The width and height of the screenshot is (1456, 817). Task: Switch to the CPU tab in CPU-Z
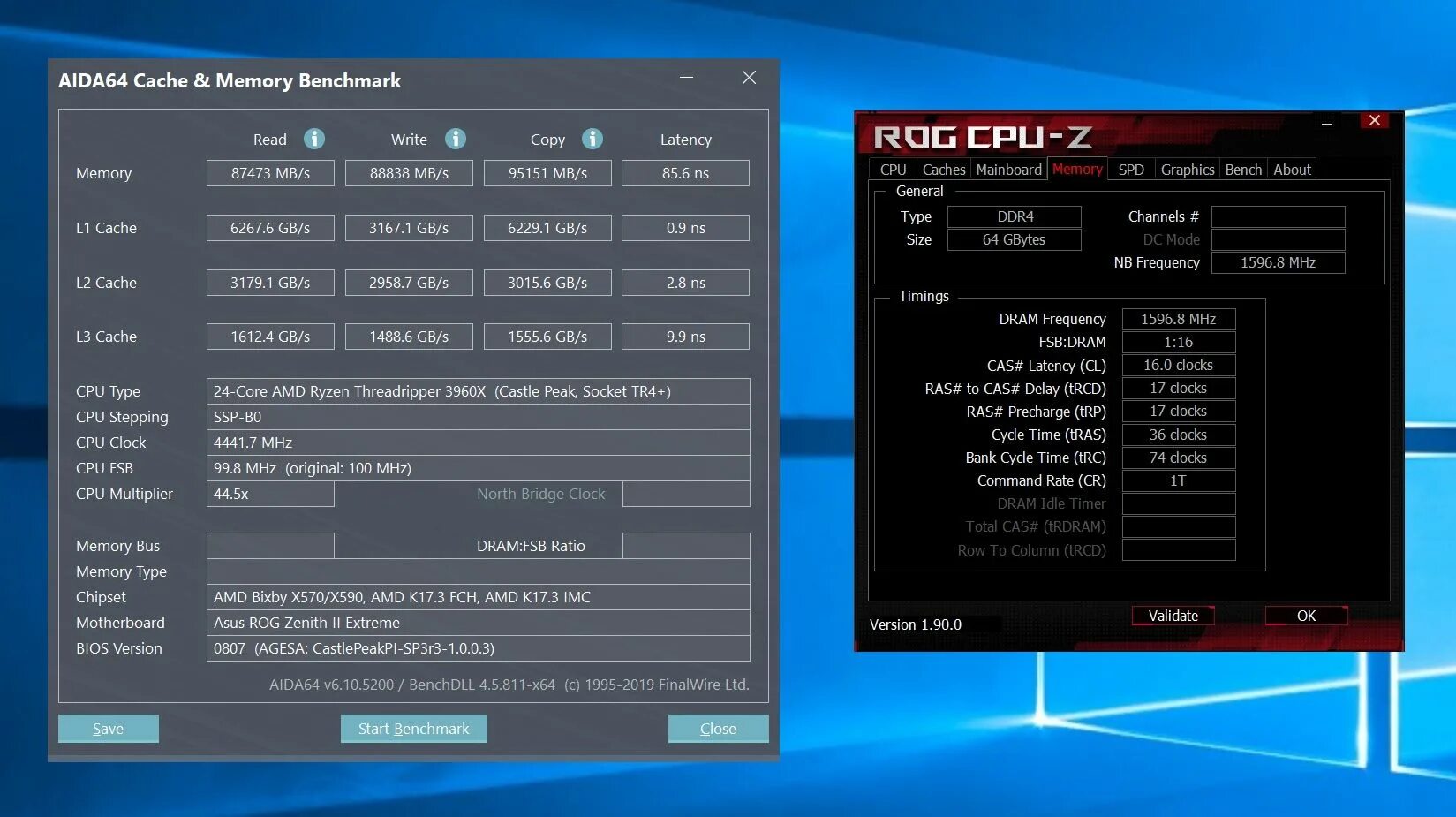pos(893,170)
